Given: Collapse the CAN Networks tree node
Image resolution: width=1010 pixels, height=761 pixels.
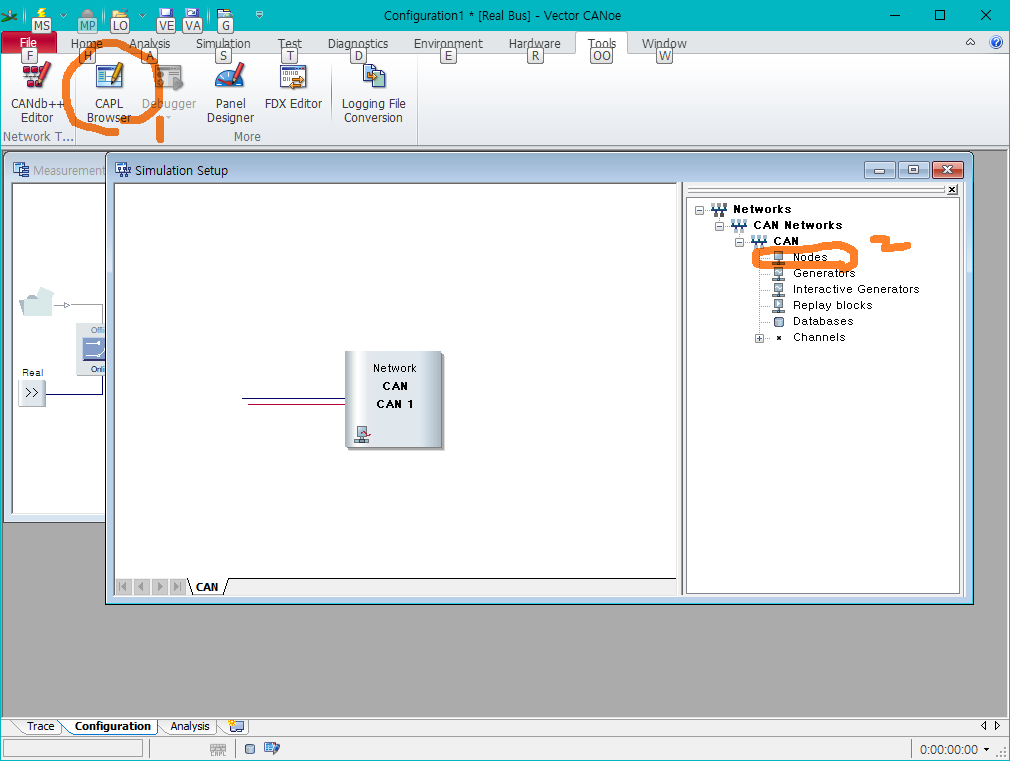Looking at the screenshot, I should (x=719, y=226).
